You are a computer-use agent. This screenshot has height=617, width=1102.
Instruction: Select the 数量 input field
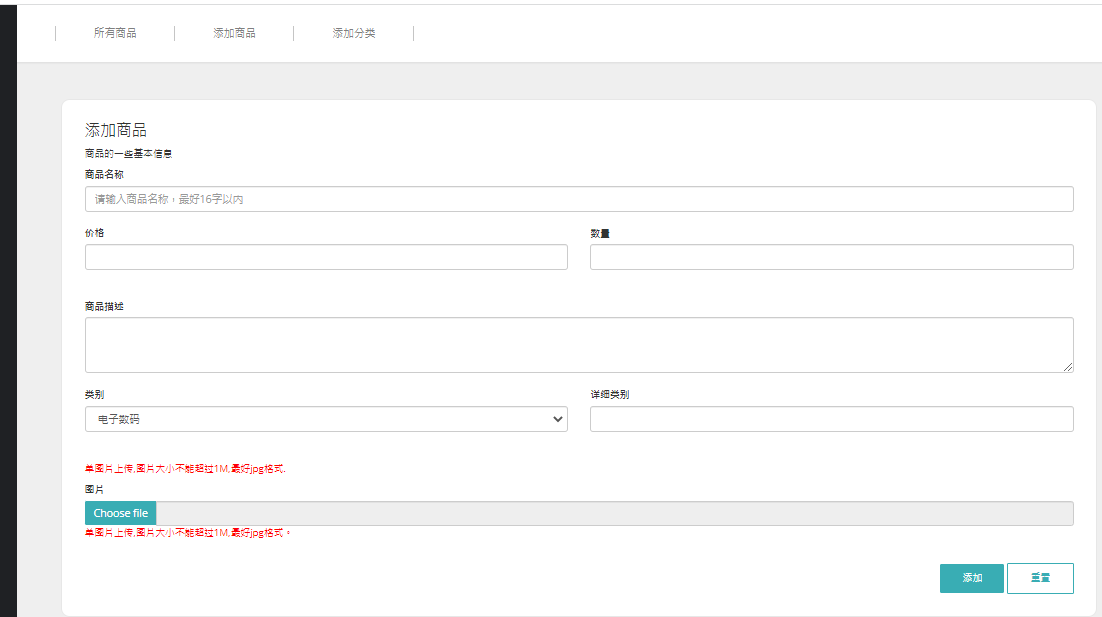pyautogui.click(x=831, y=257)
